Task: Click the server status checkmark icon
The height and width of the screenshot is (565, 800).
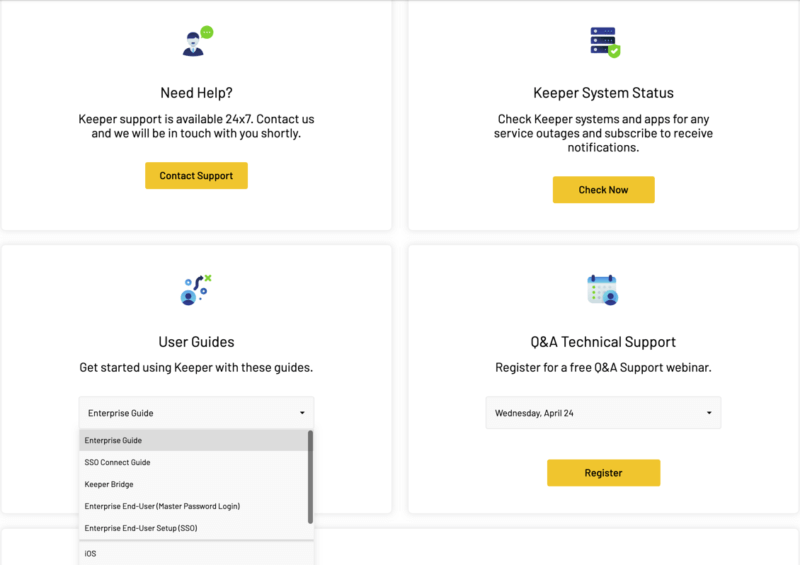Action: [605, 42]
